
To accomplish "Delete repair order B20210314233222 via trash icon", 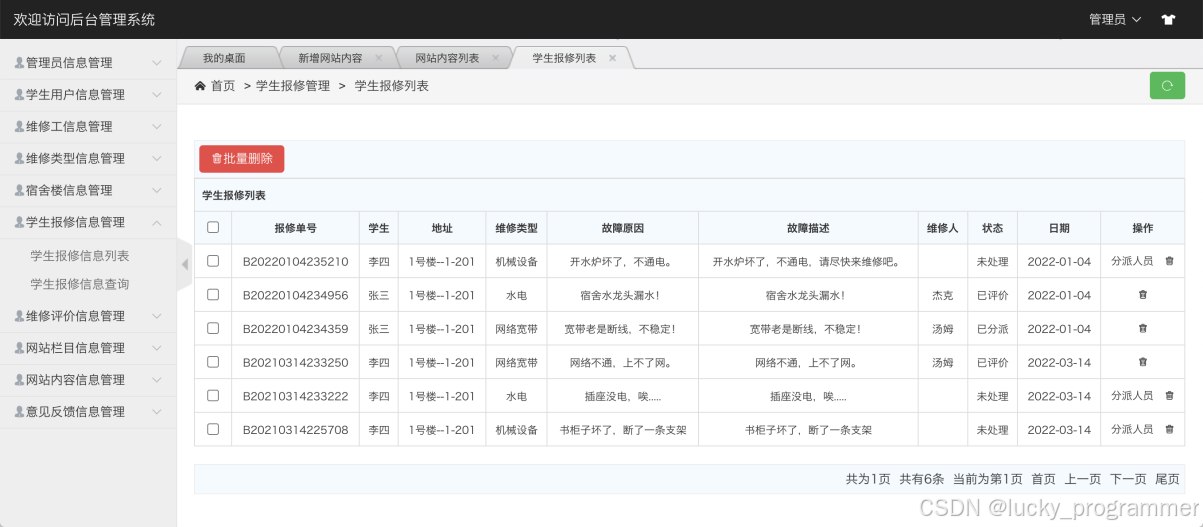I will 1169,396.
